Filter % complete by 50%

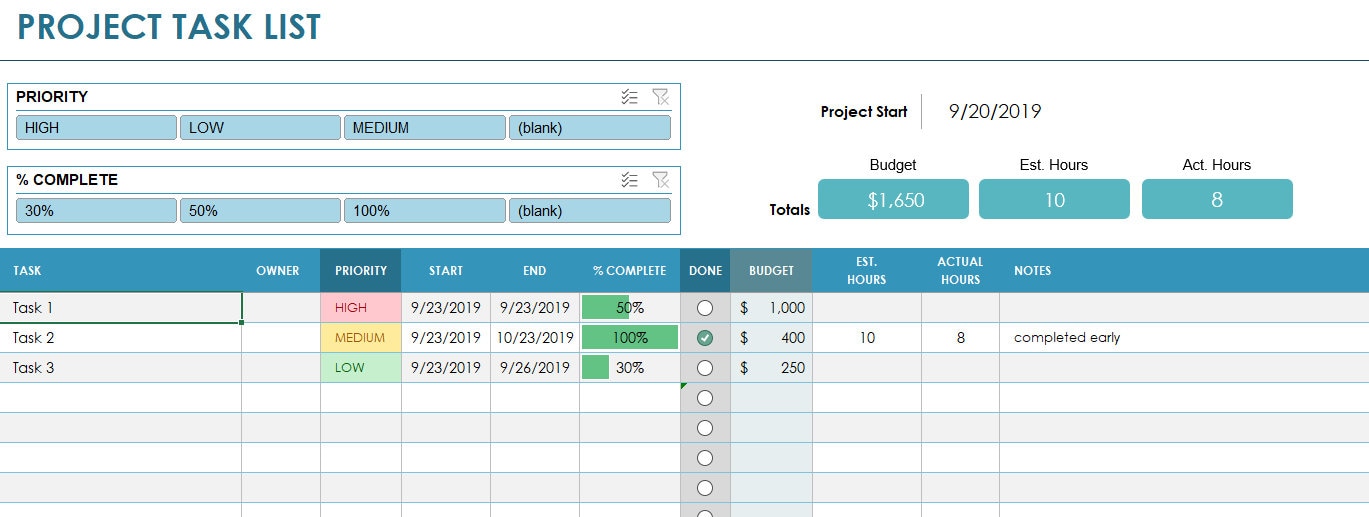click(260, 211)
